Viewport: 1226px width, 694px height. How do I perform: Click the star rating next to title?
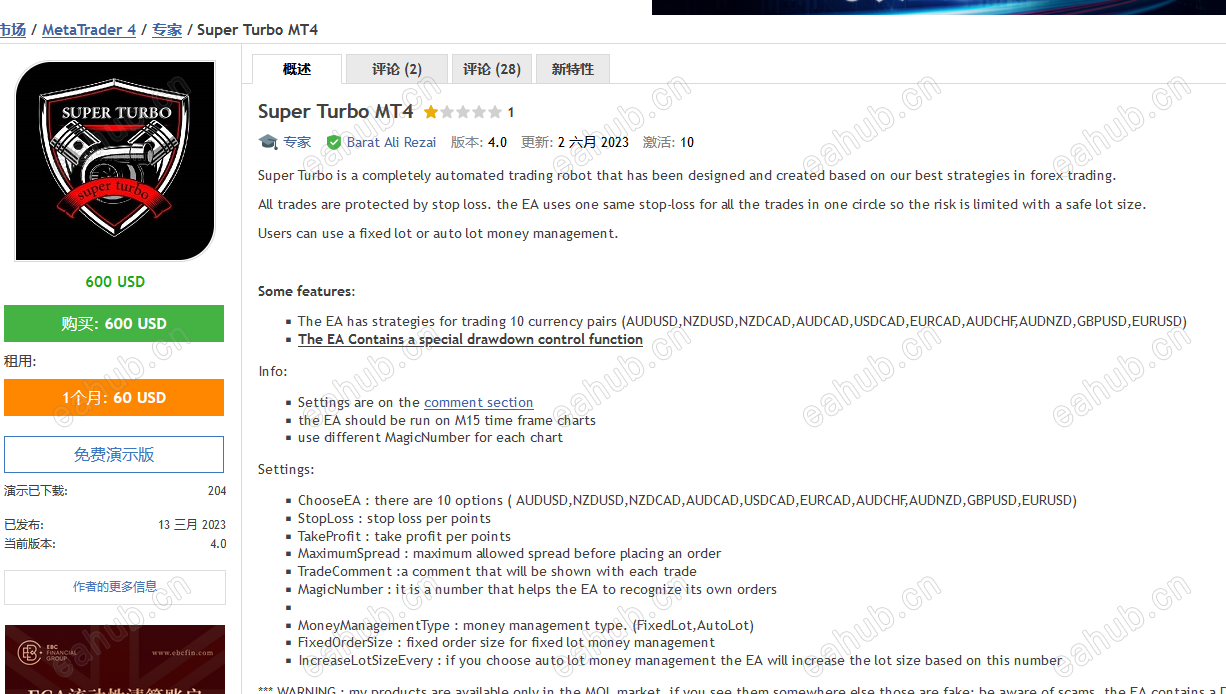point(462,112)
